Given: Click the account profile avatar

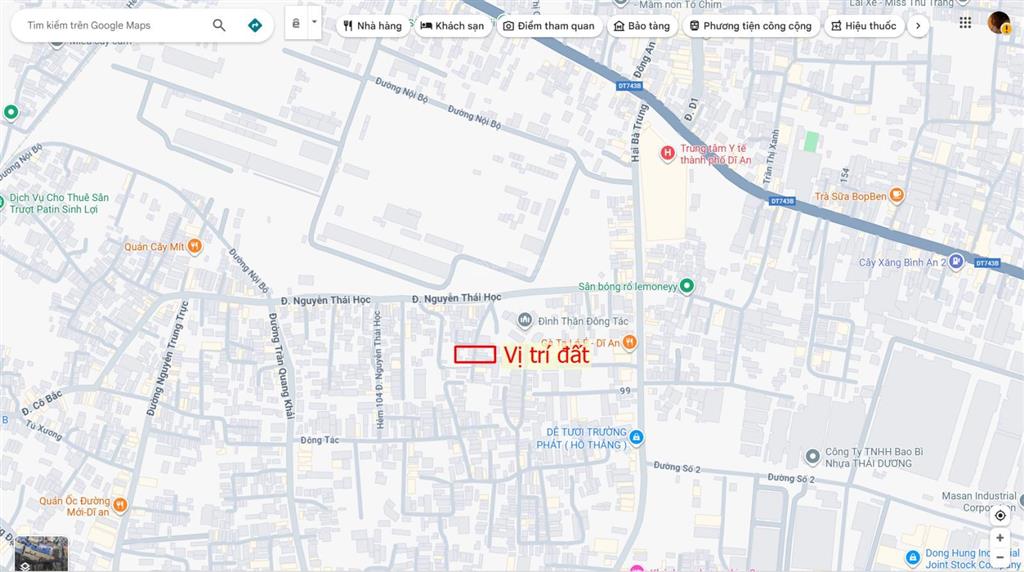Looking at the screenshot, I should click(998, 22).
